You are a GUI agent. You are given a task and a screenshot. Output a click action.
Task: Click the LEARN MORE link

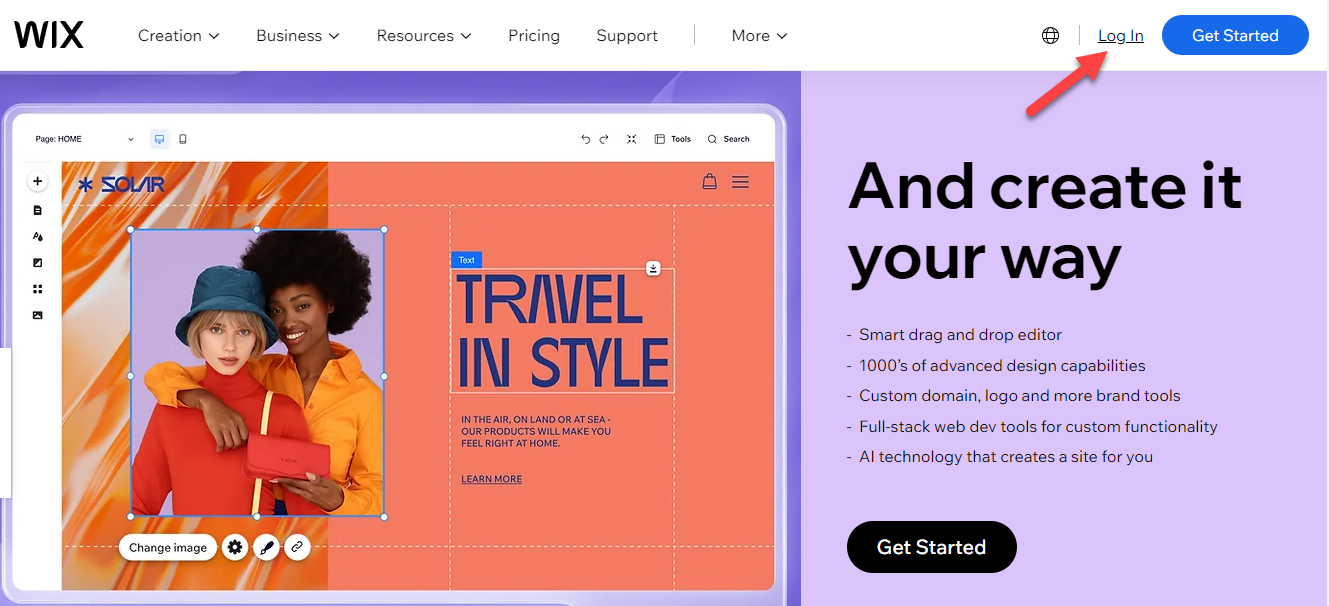pos(491,479)
